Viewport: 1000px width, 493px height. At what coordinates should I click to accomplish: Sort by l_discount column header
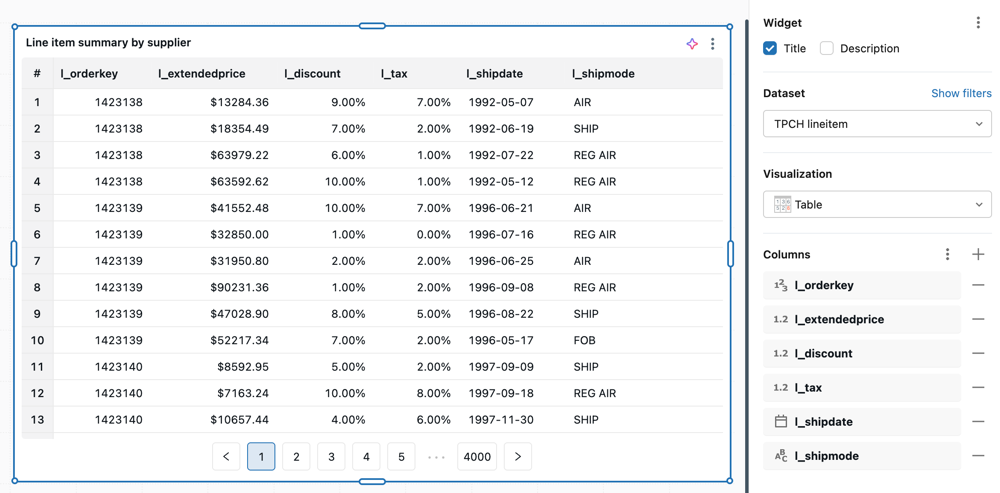click(312, 74)
